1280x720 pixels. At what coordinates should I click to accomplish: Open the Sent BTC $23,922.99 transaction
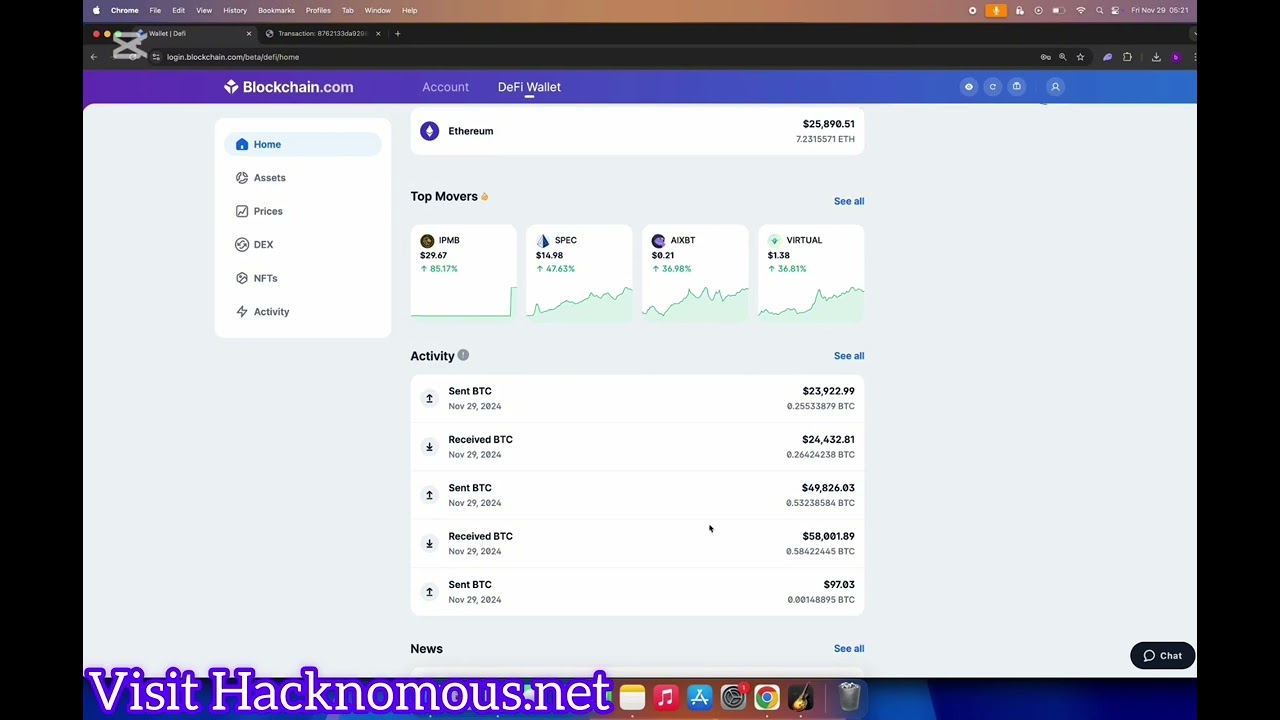tap(637, 398)
